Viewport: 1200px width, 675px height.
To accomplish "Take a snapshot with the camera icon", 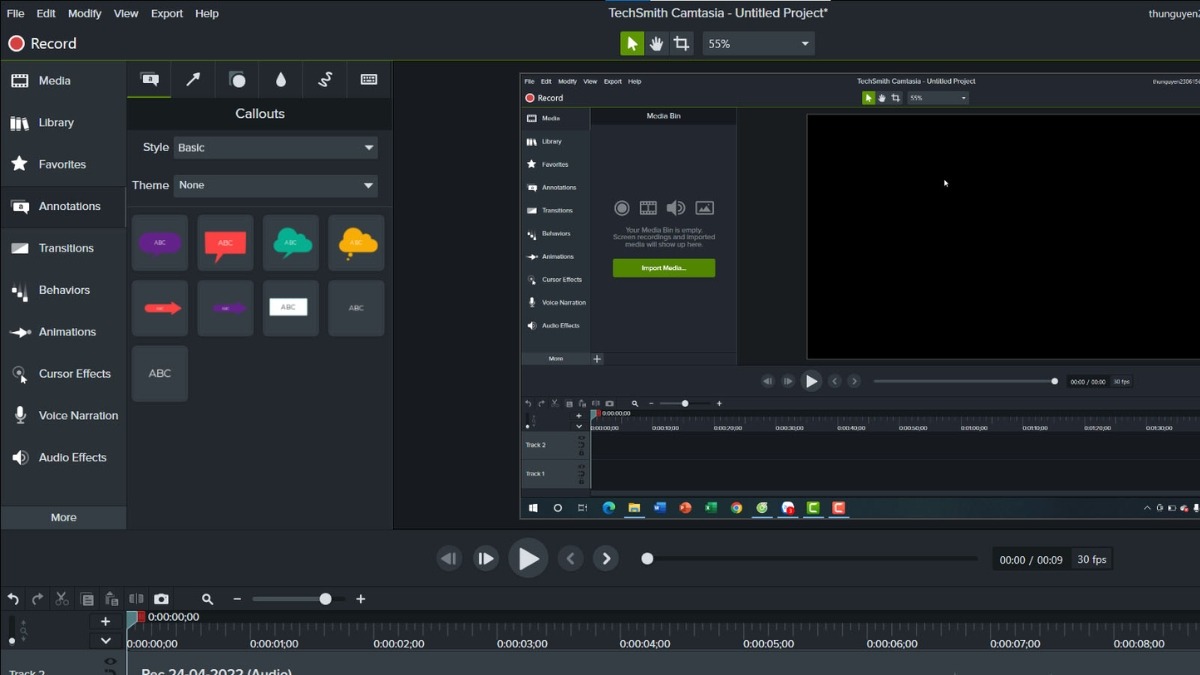I will click(161, 599).
